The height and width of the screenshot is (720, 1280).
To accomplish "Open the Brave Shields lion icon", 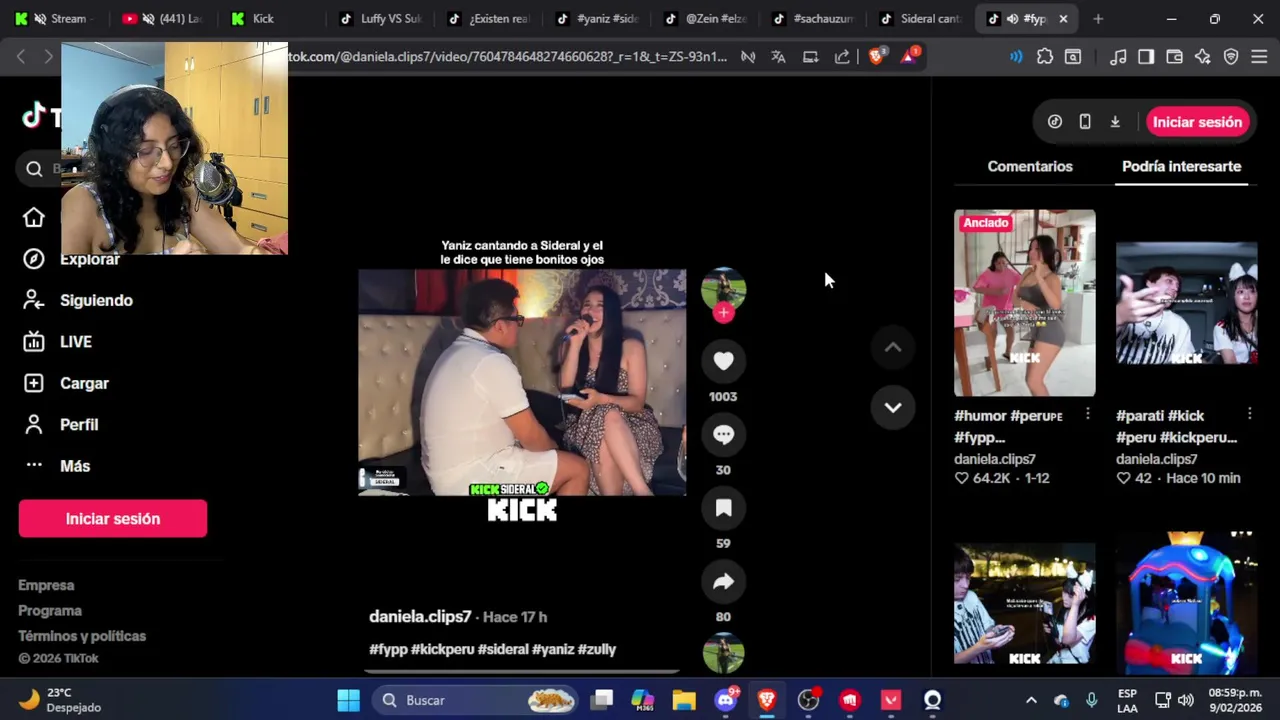I will click(x=877, y=57).
